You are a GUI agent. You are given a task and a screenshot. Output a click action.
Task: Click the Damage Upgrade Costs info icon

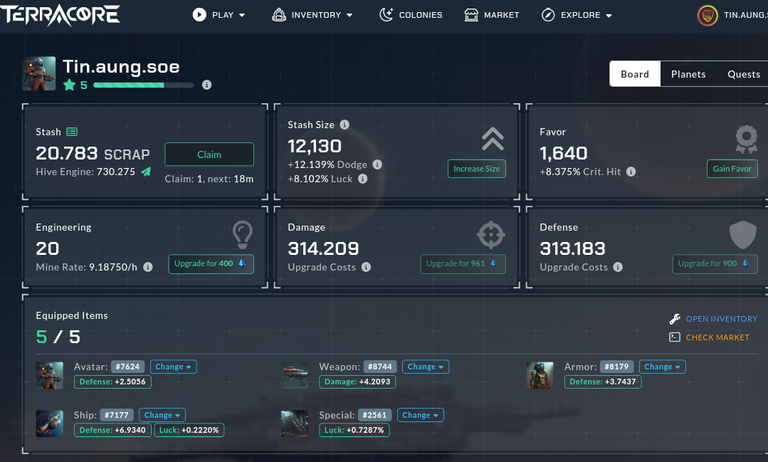point(366,267)
